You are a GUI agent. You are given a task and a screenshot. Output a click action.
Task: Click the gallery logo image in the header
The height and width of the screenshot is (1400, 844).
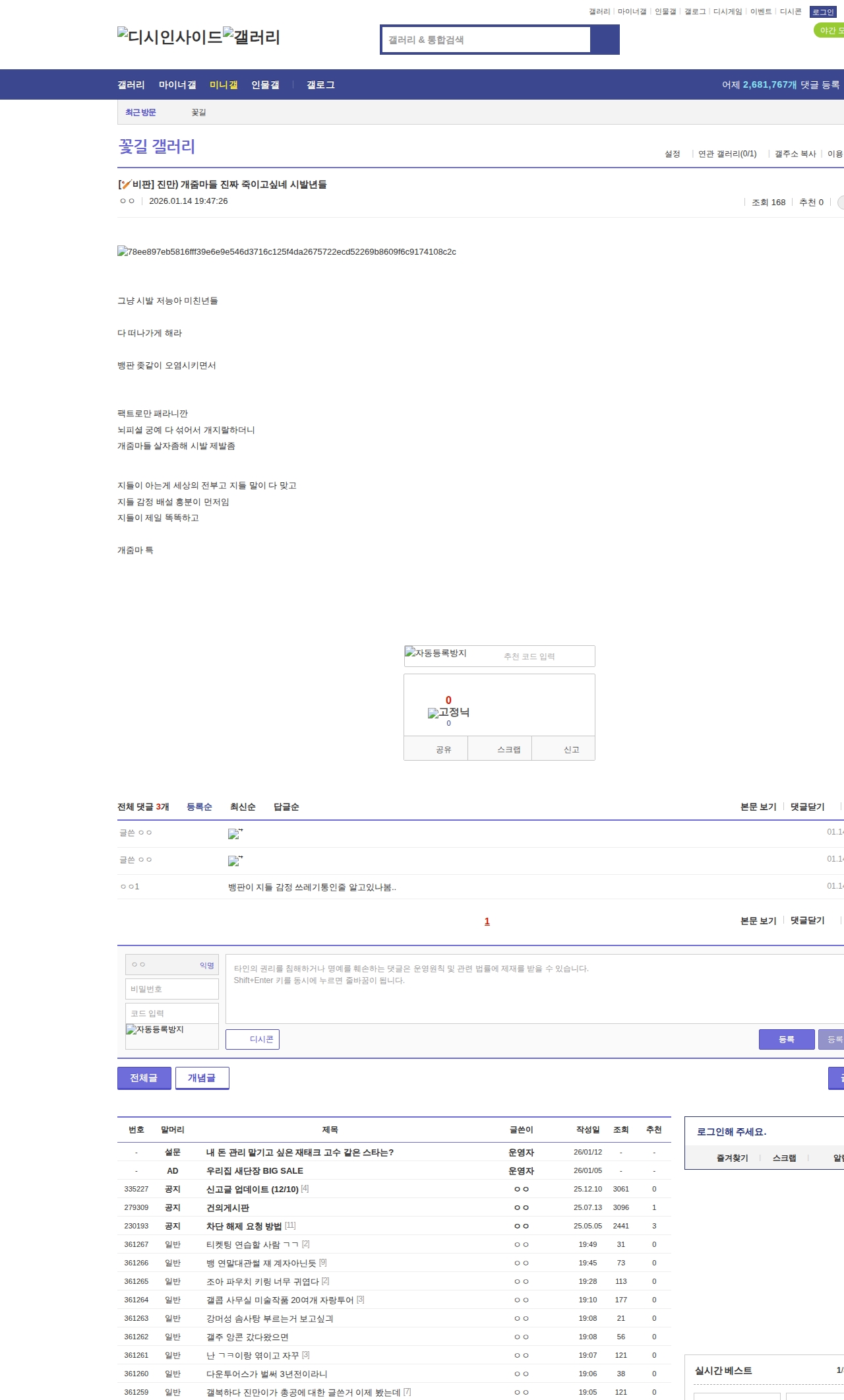[251, 37]
